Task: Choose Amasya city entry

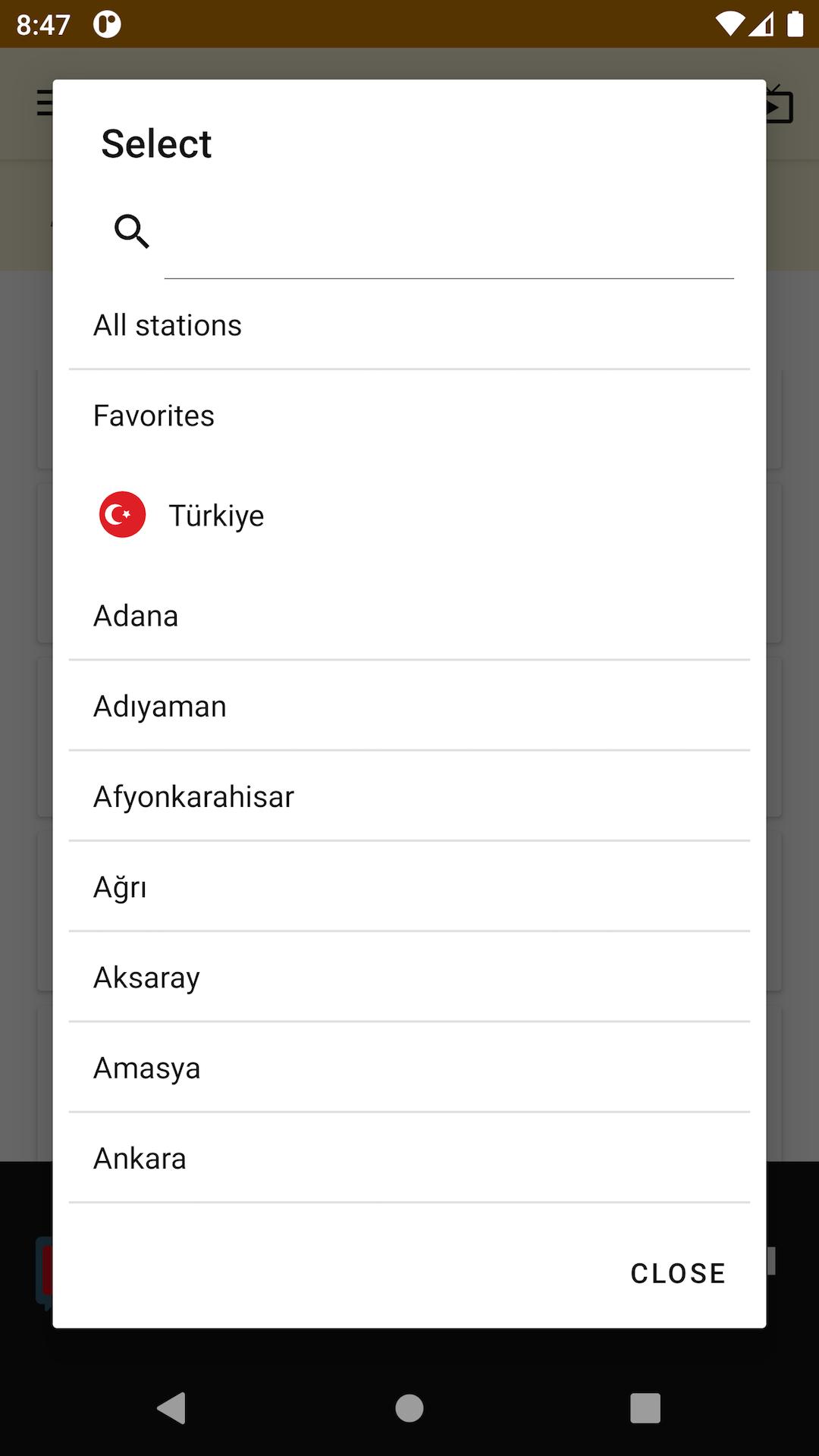Action: 409,1068
